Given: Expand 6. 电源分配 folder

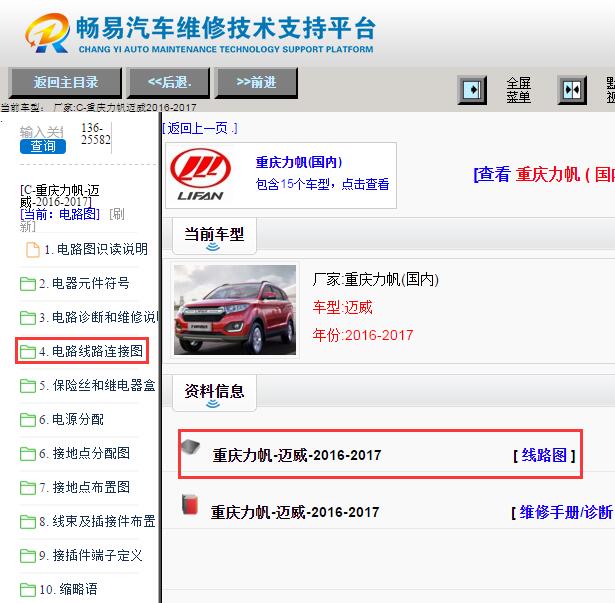Looking at the screenshot, I should coord(71,419).
